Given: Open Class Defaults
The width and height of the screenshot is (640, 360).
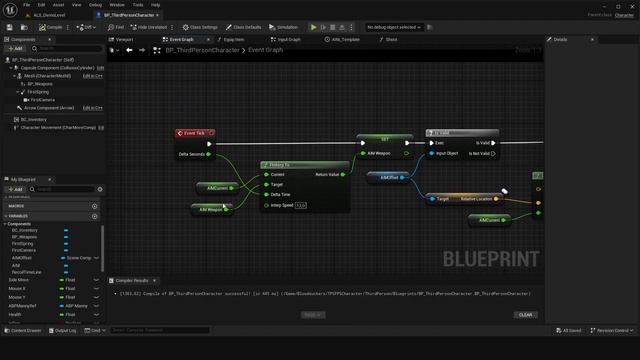Looking at the screenshot, I should (x=243, y=27).
